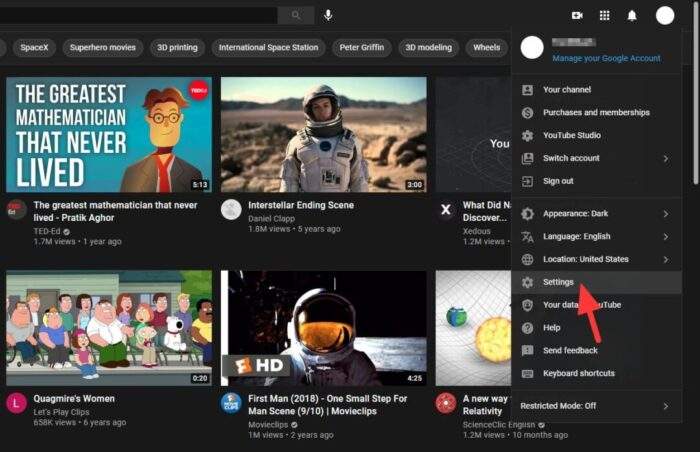700x452 pixels.
Task: Click the Location globe icon
Action: (527, 259)
